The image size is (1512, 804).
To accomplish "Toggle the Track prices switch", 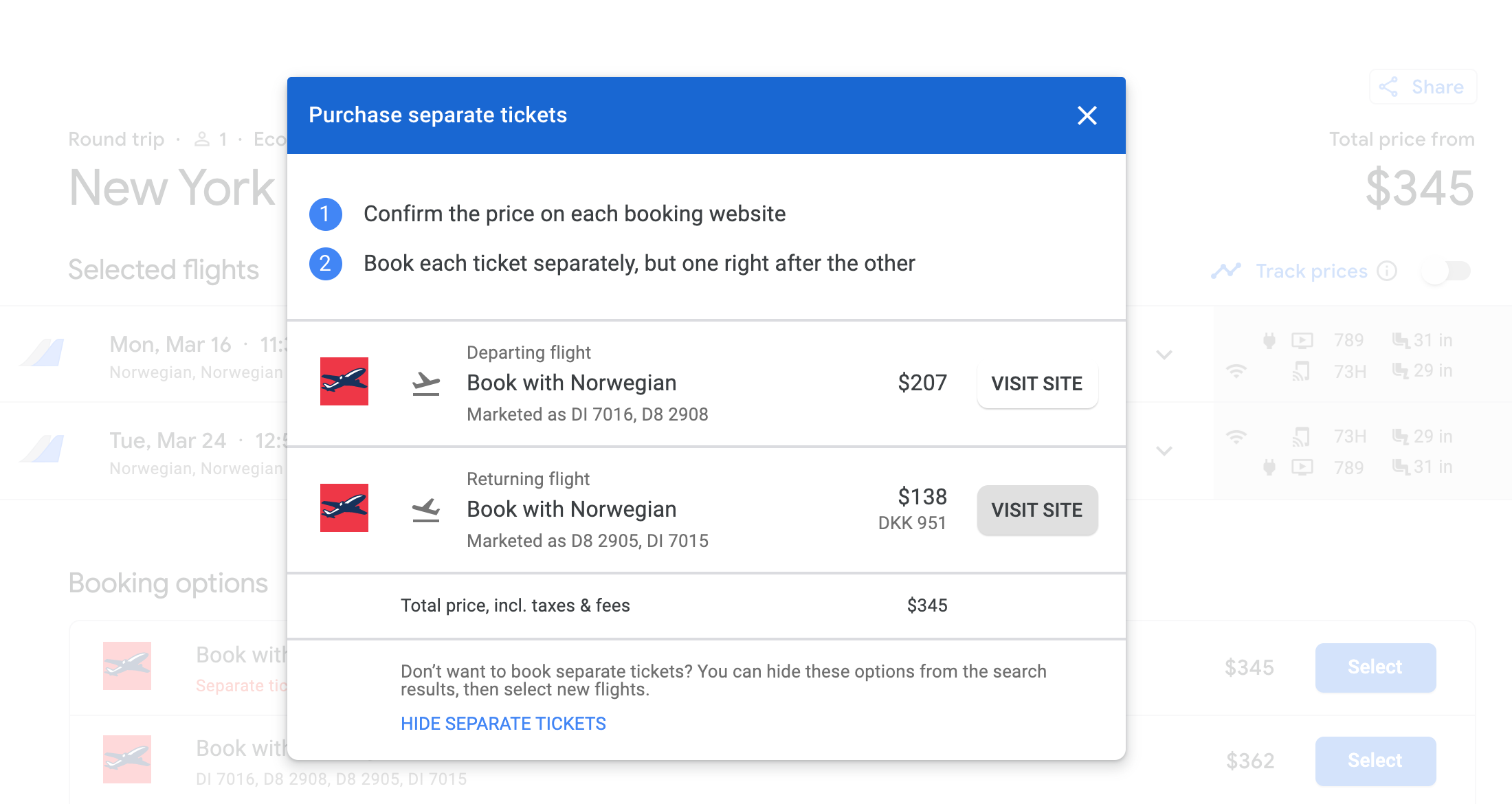I will pyautogui.click(x=1447, y=271).
